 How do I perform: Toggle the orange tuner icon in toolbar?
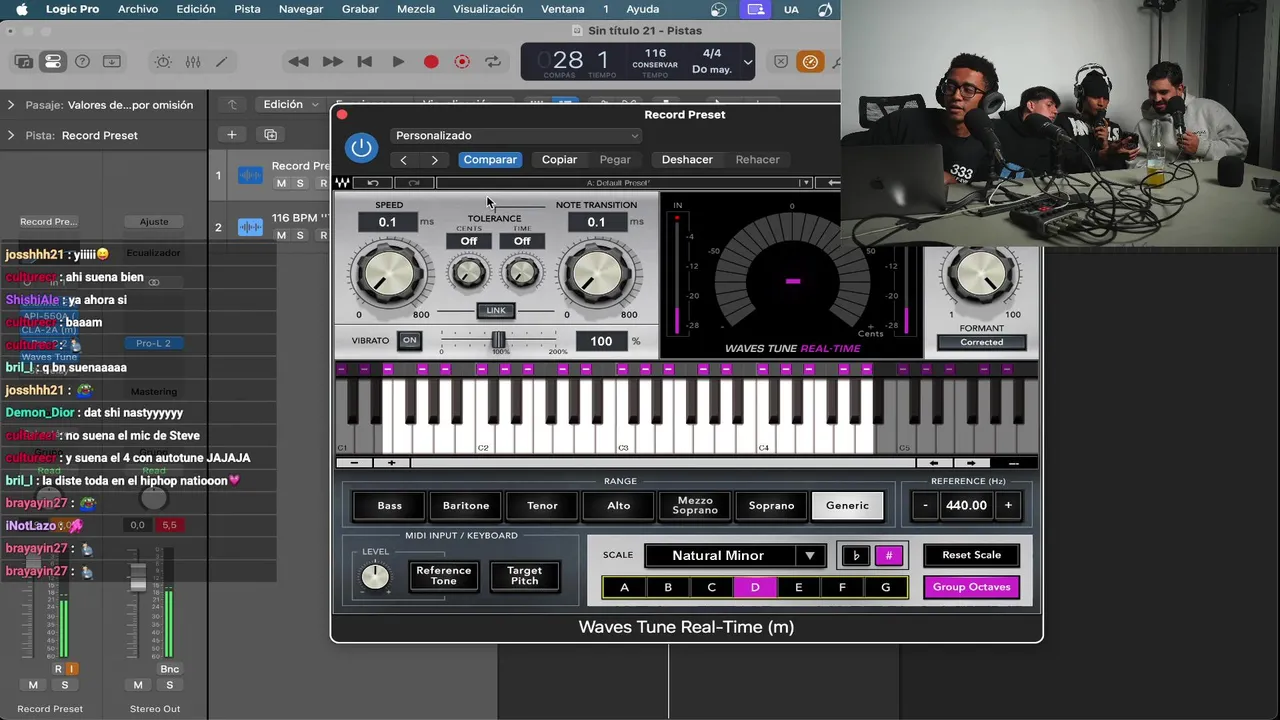(x=810, y=62)
